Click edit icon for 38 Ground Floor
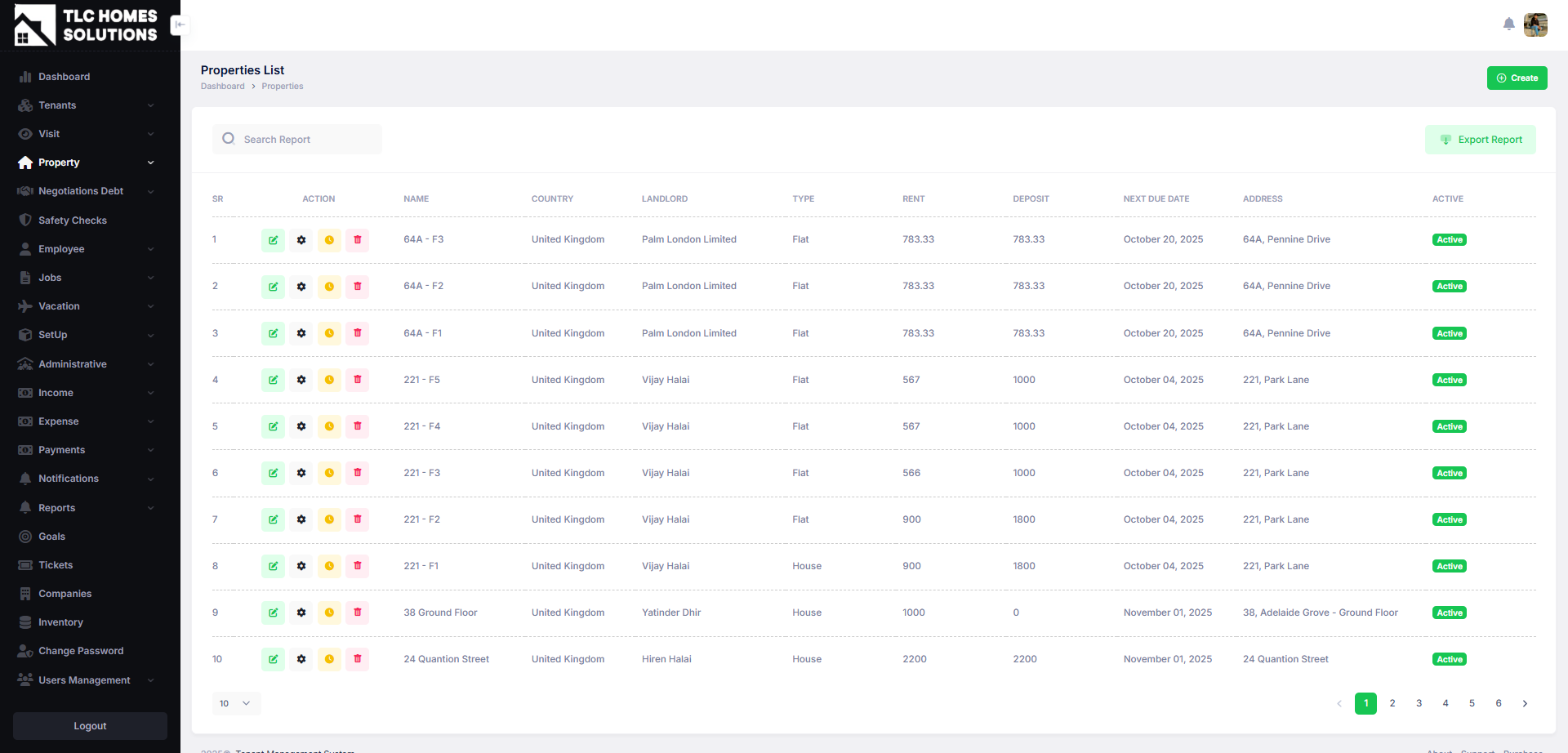 coord(273,613)
